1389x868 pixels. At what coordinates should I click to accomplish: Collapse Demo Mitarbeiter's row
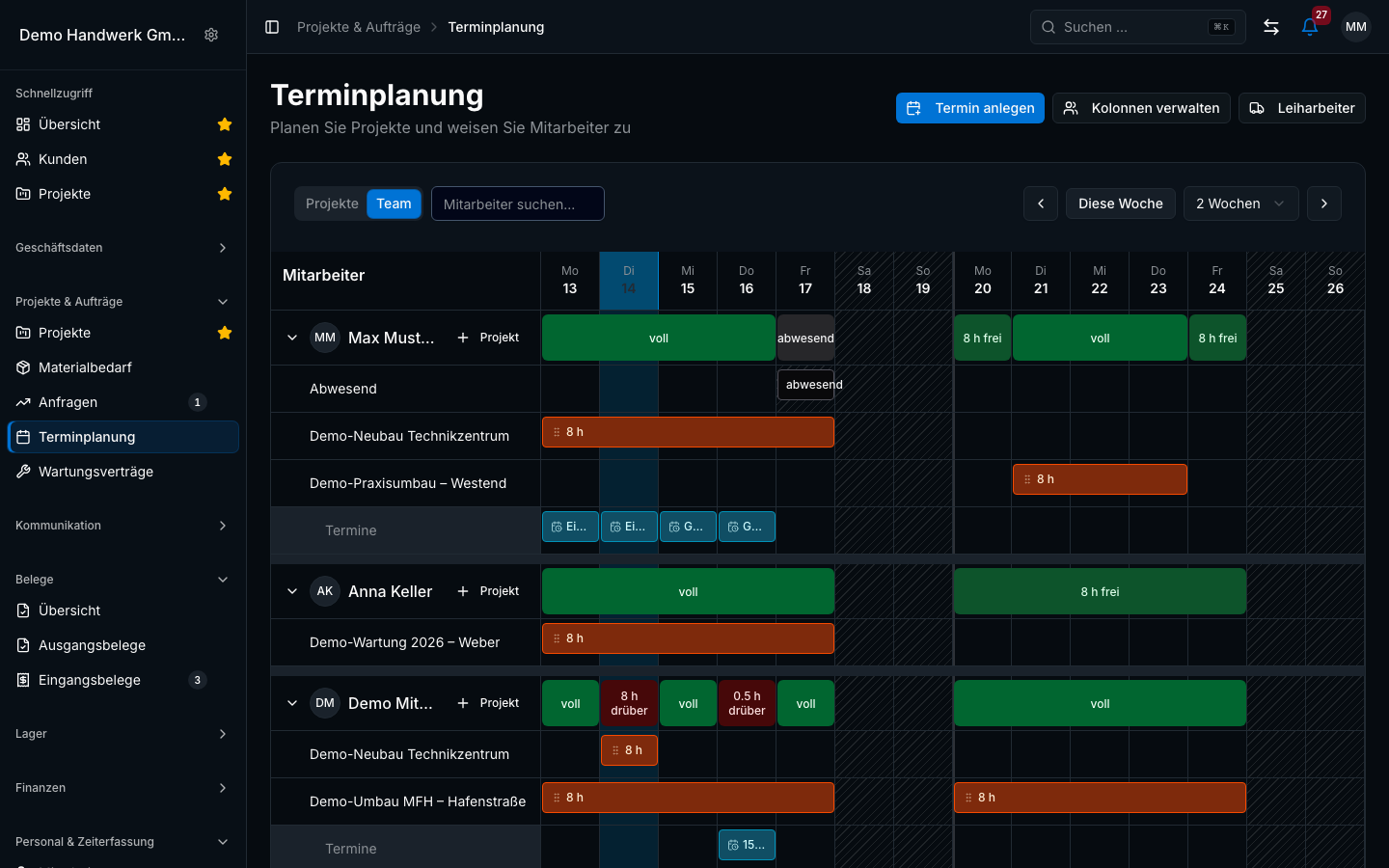(292, 703)
